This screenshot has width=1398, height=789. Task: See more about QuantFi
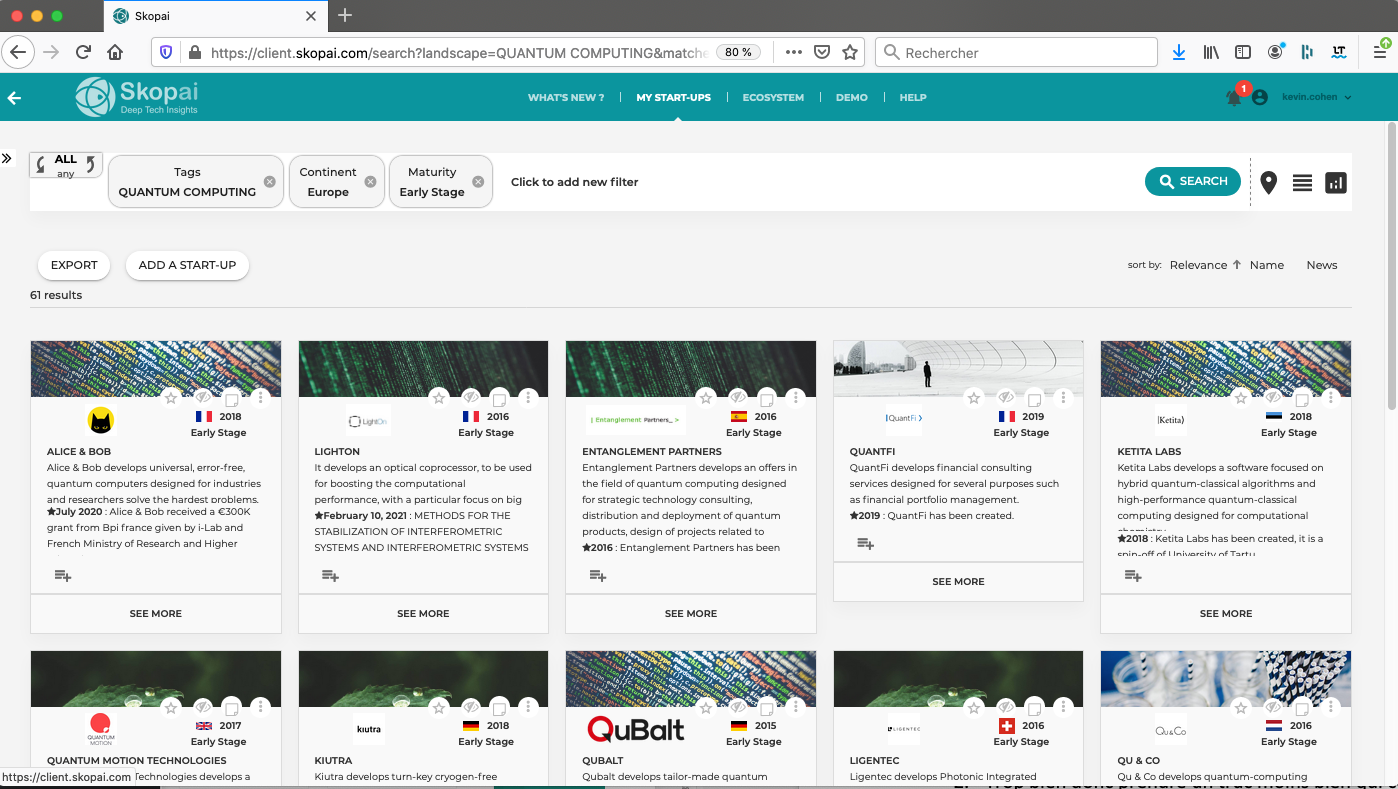pyautogui.click(x=958, y=581)
